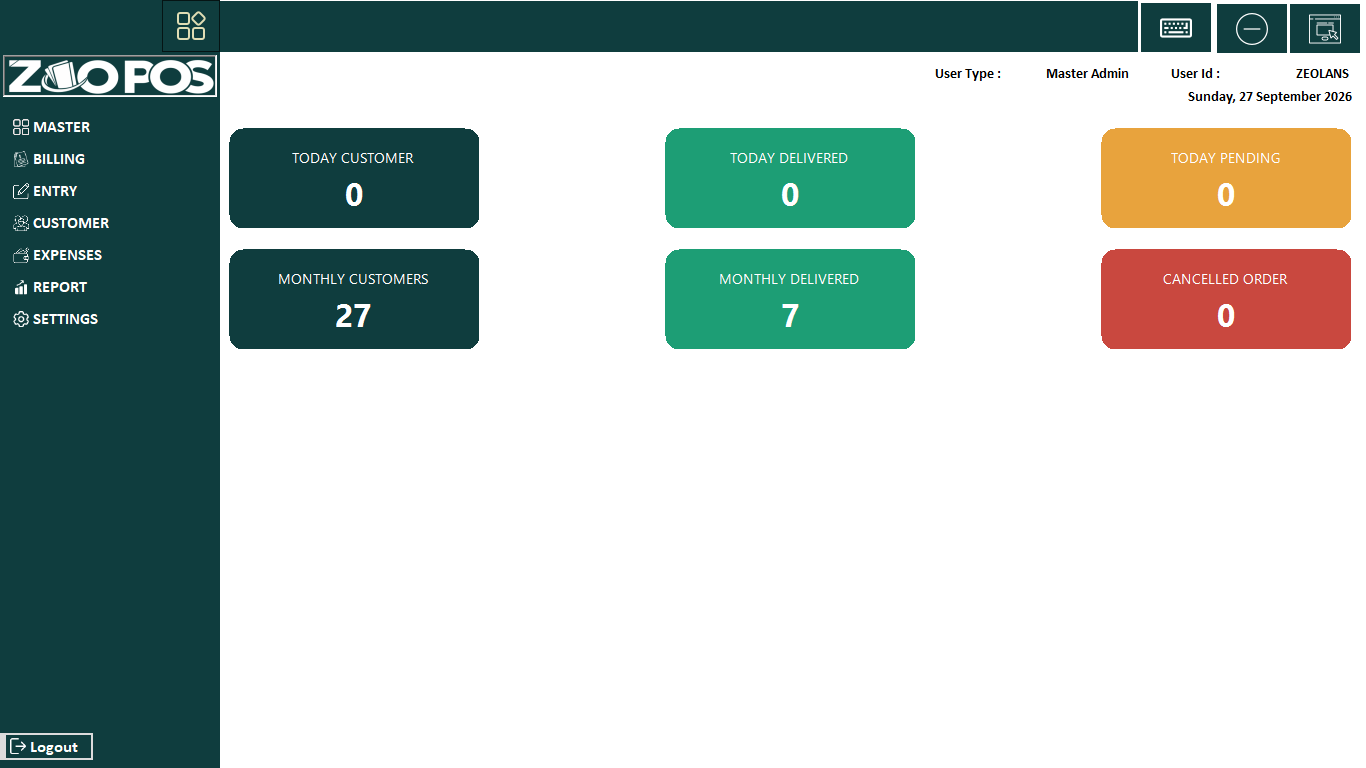This screenshot has width=1366, height=768.
Task: Click the User Type label
Action: tap(968, 73)
